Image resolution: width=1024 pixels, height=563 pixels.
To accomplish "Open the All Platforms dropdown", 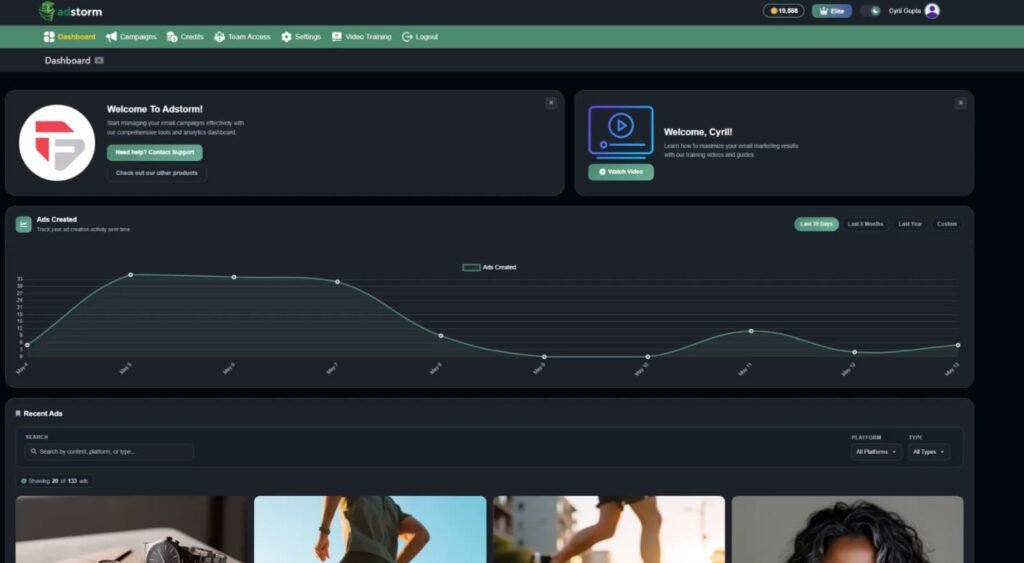I will tap(876, 452).
